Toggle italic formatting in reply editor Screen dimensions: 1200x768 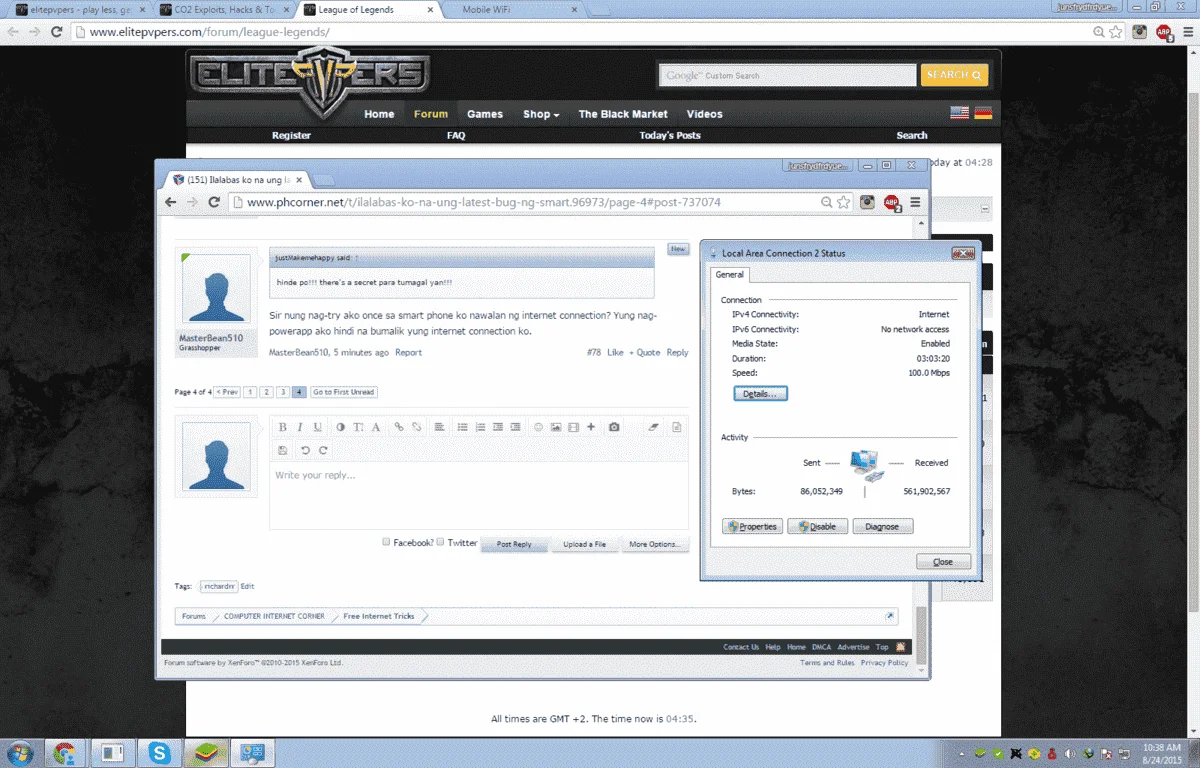point(300,427)
